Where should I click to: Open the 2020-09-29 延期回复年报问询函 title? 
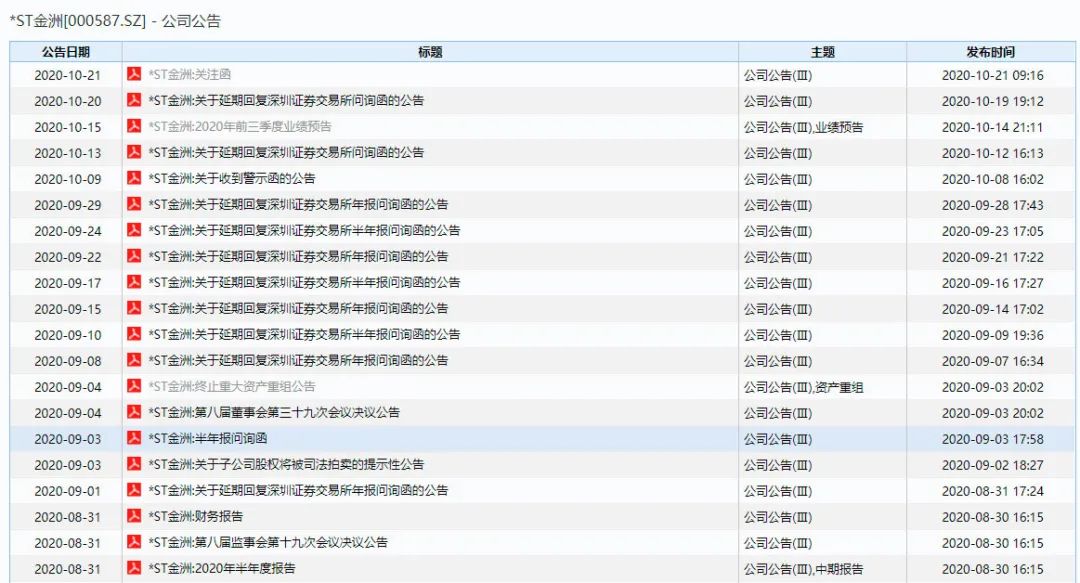(298, 205)
